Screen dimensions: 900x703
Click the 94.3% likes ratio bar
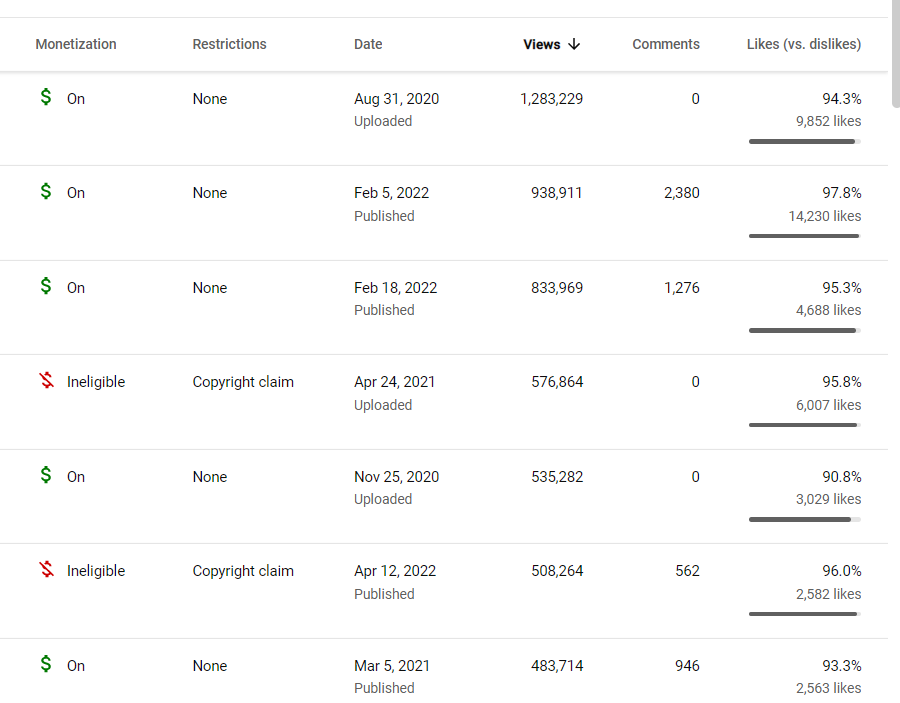(x=805, y=142)
